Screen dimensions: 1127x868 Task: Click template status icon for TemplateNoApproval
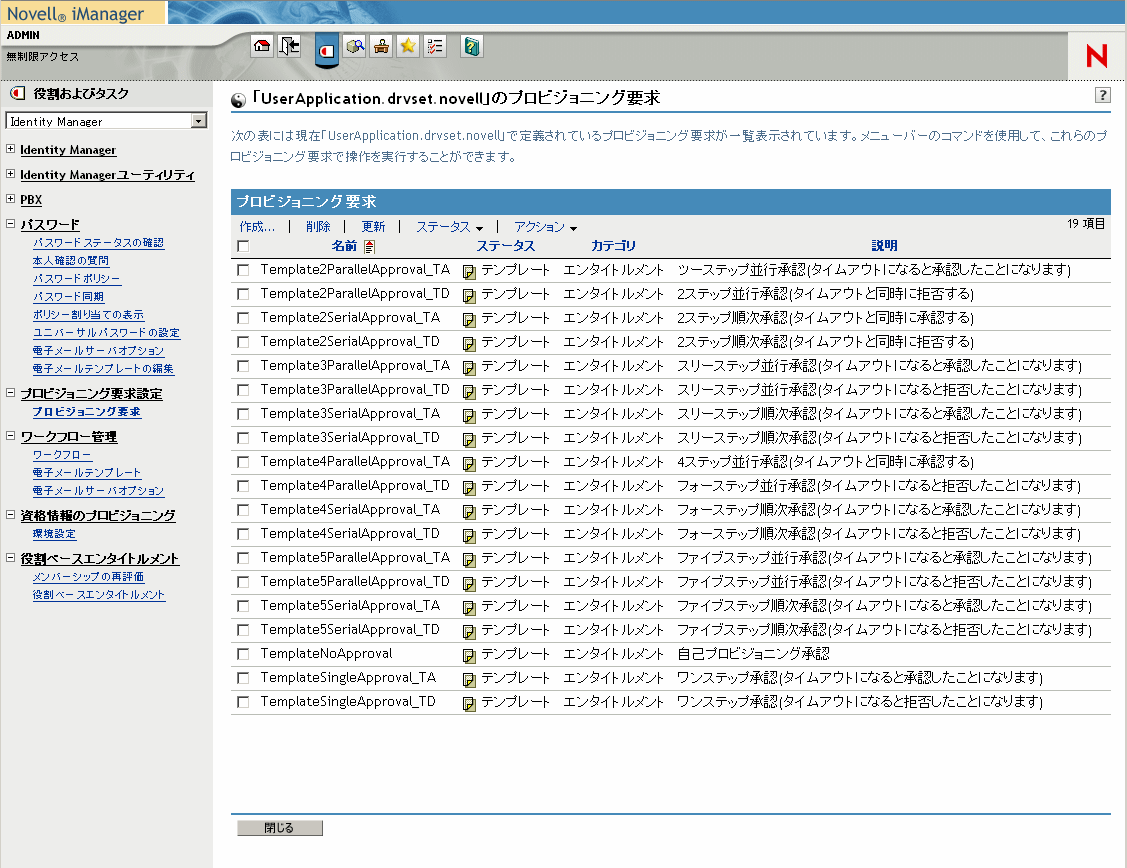tap(469, 655)
